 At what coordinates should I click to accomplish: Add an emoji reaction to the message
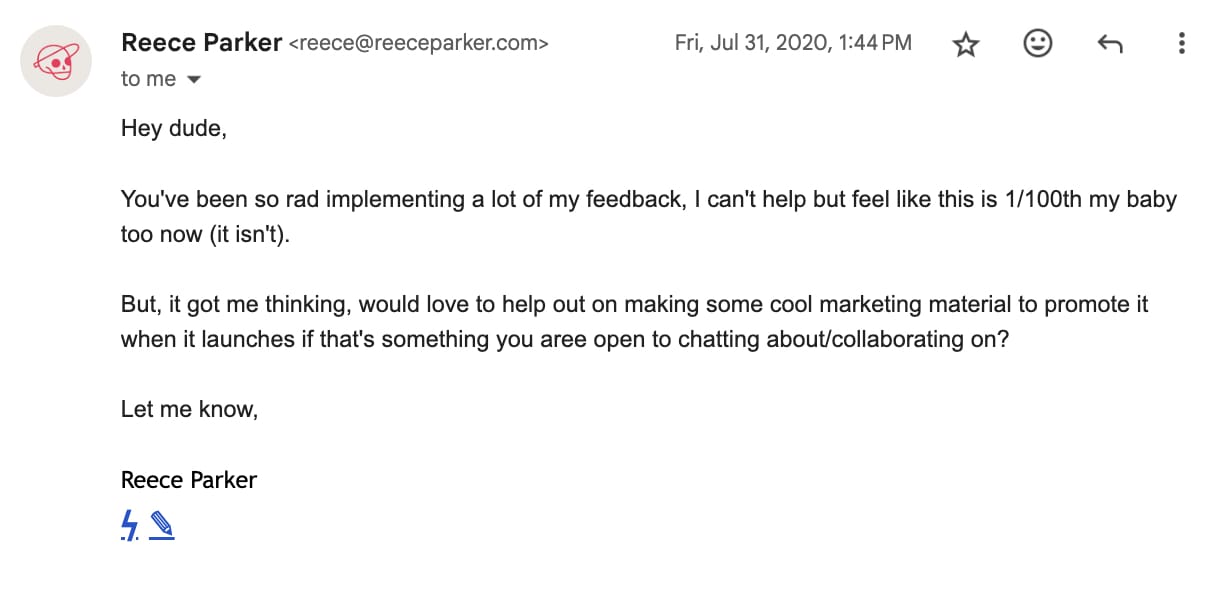(1038, 44)
